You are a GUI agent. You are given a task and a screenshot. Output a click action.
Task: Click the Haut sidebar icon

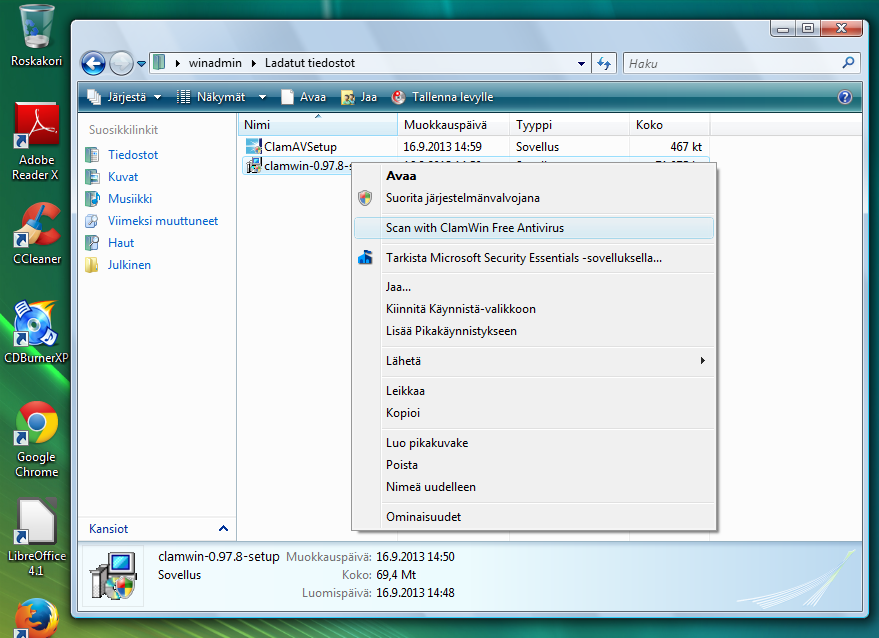coord(92,243)
